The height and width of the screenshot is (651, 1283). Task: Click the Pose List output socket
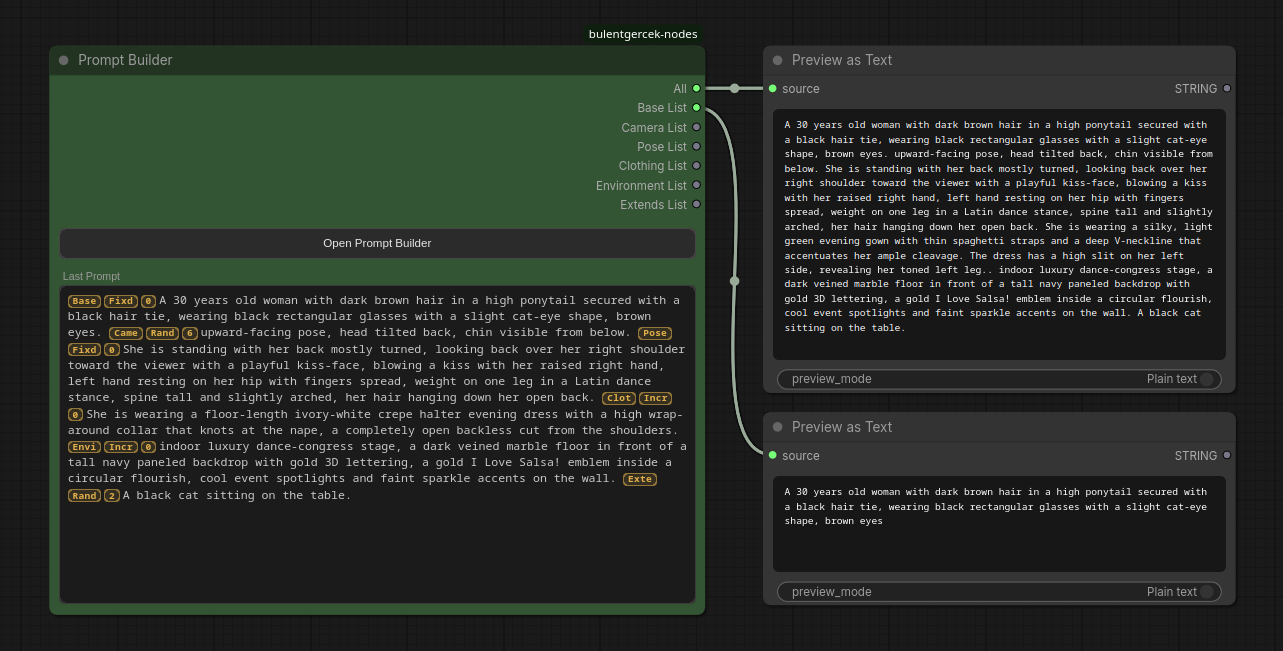pos(697,147)
